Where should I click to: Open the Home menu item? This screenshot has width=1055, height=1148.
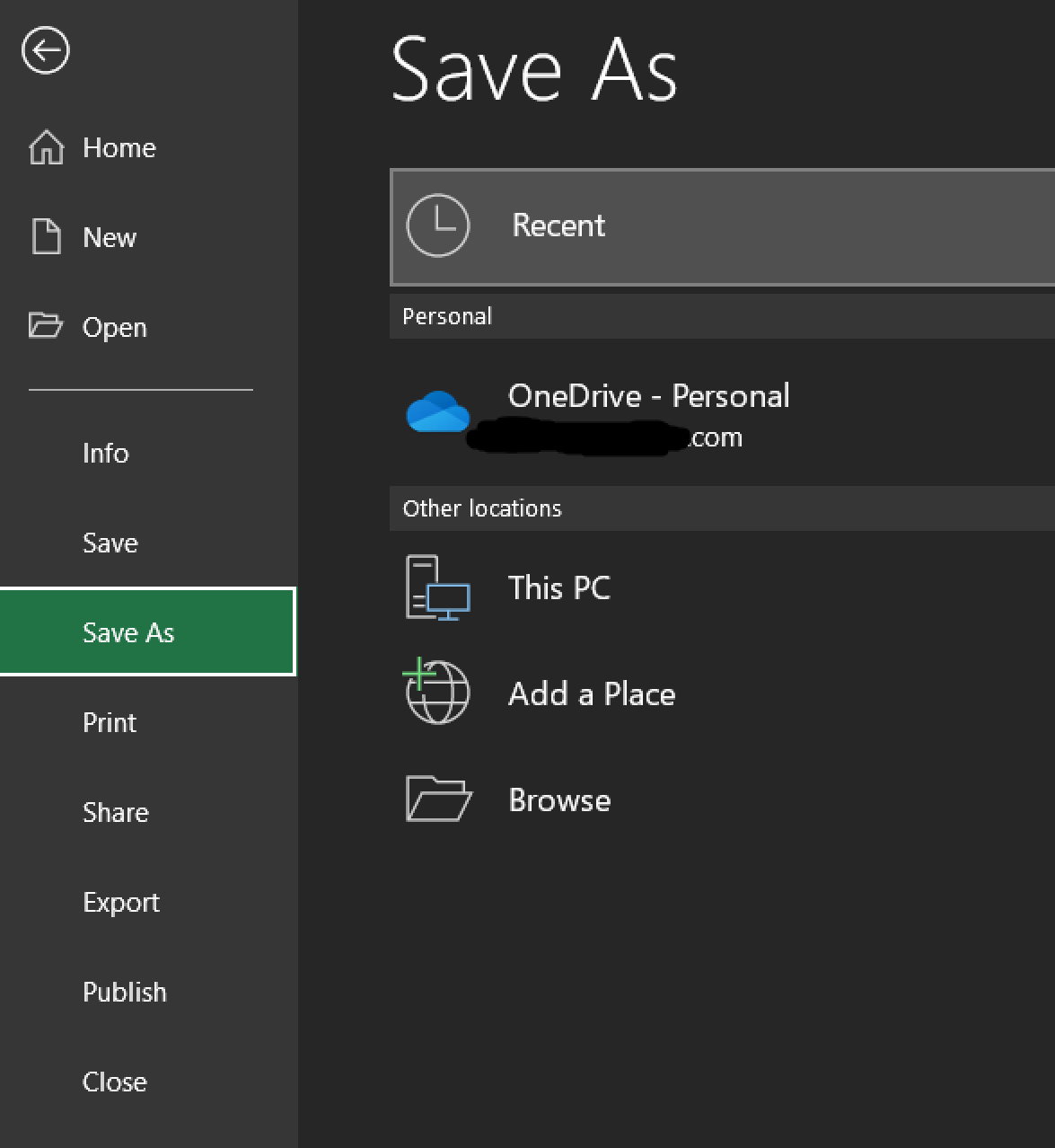click(x=119, y=147)
